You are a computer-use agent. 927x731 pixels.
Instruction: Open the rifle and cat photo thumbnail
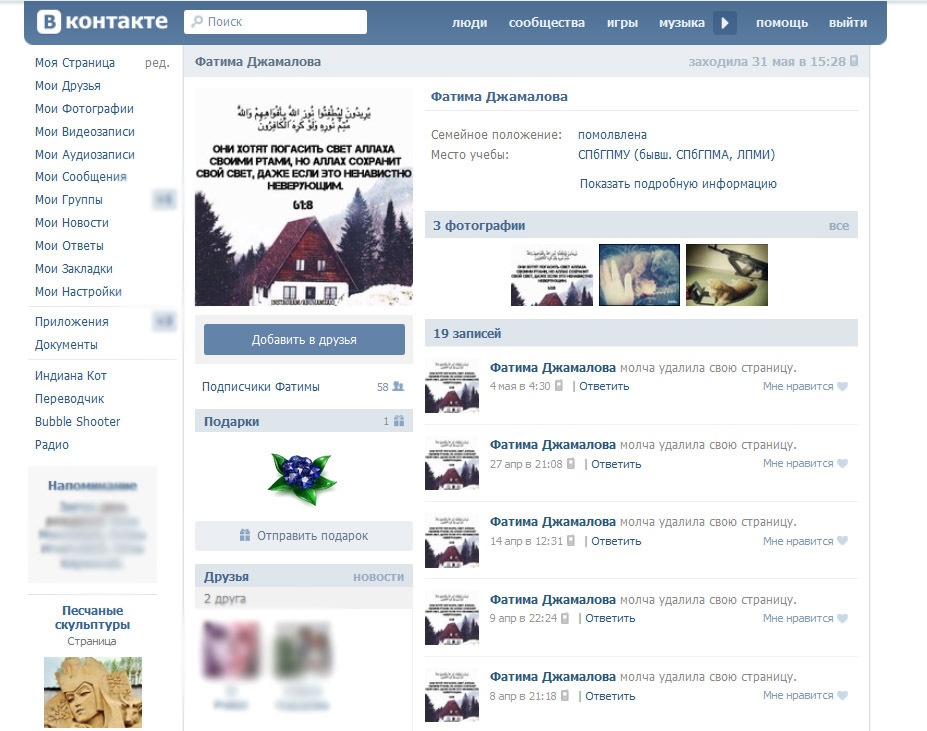727,275
